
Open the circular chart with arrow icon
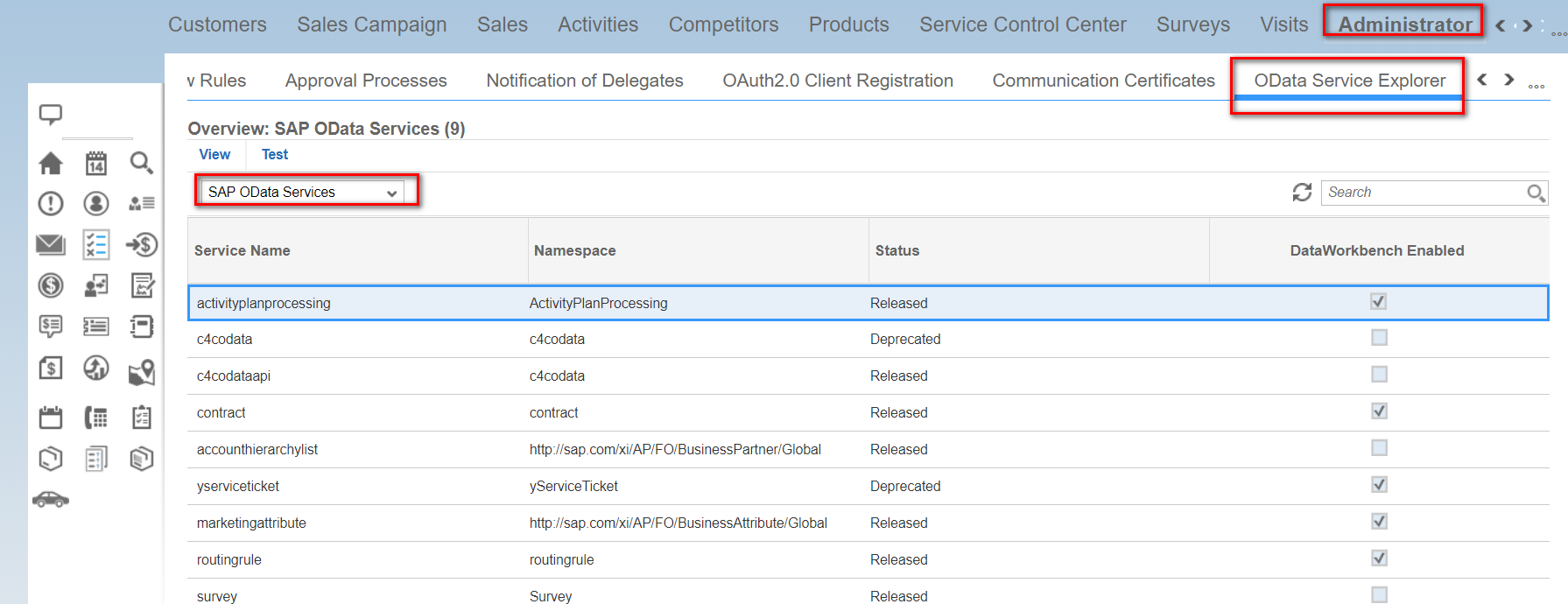[96, 368]
